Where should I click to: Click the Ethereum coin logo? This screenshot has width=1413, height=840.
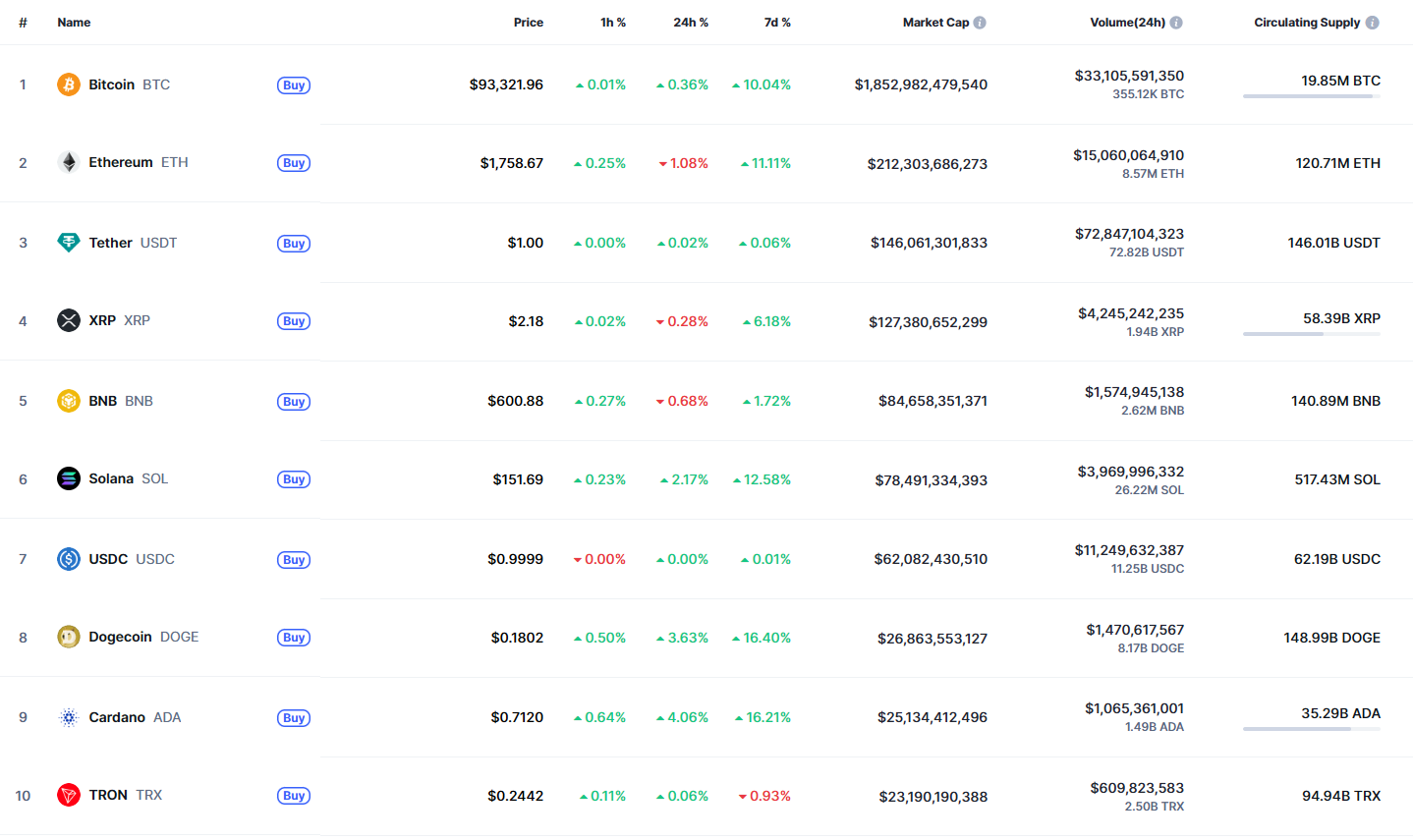point(68,162)
